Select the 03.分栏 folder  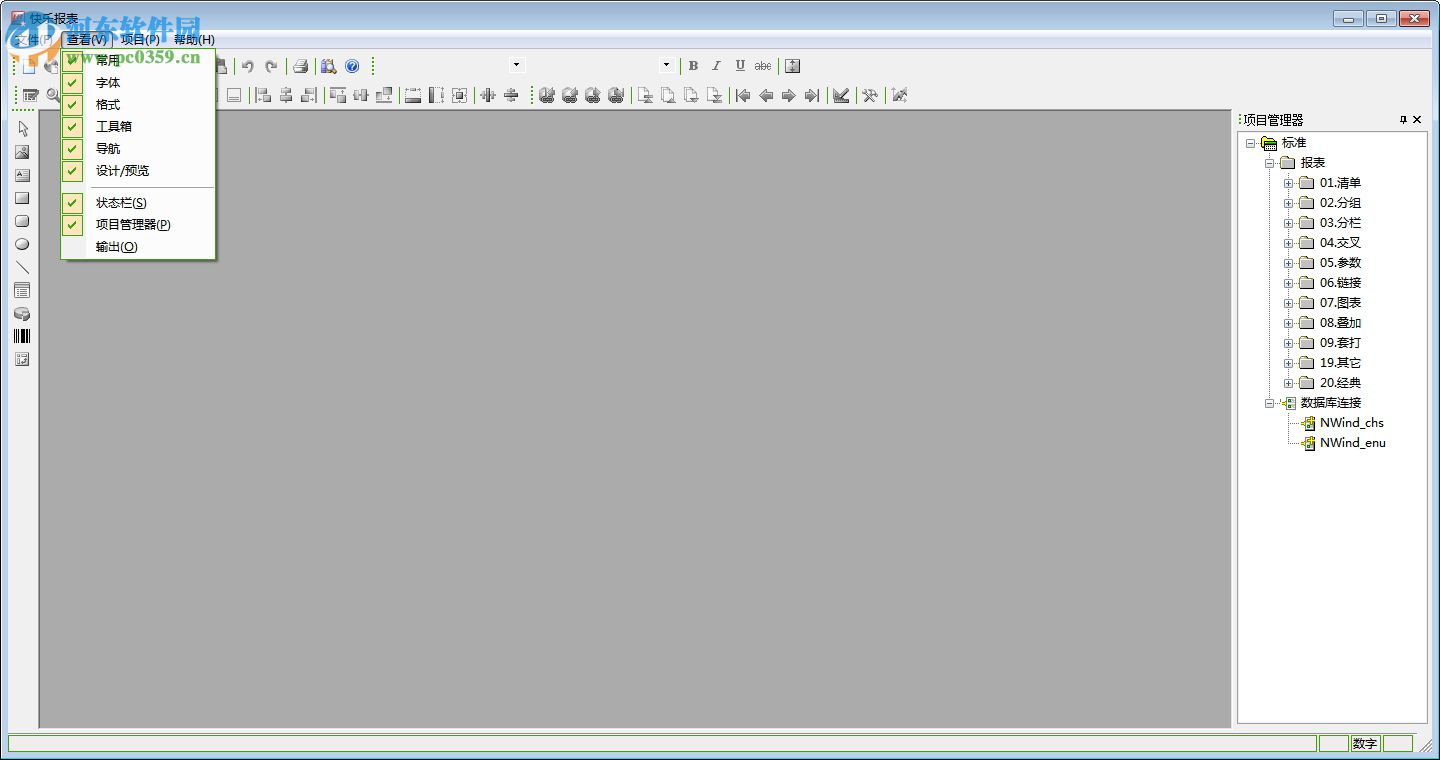(1340, 223)
